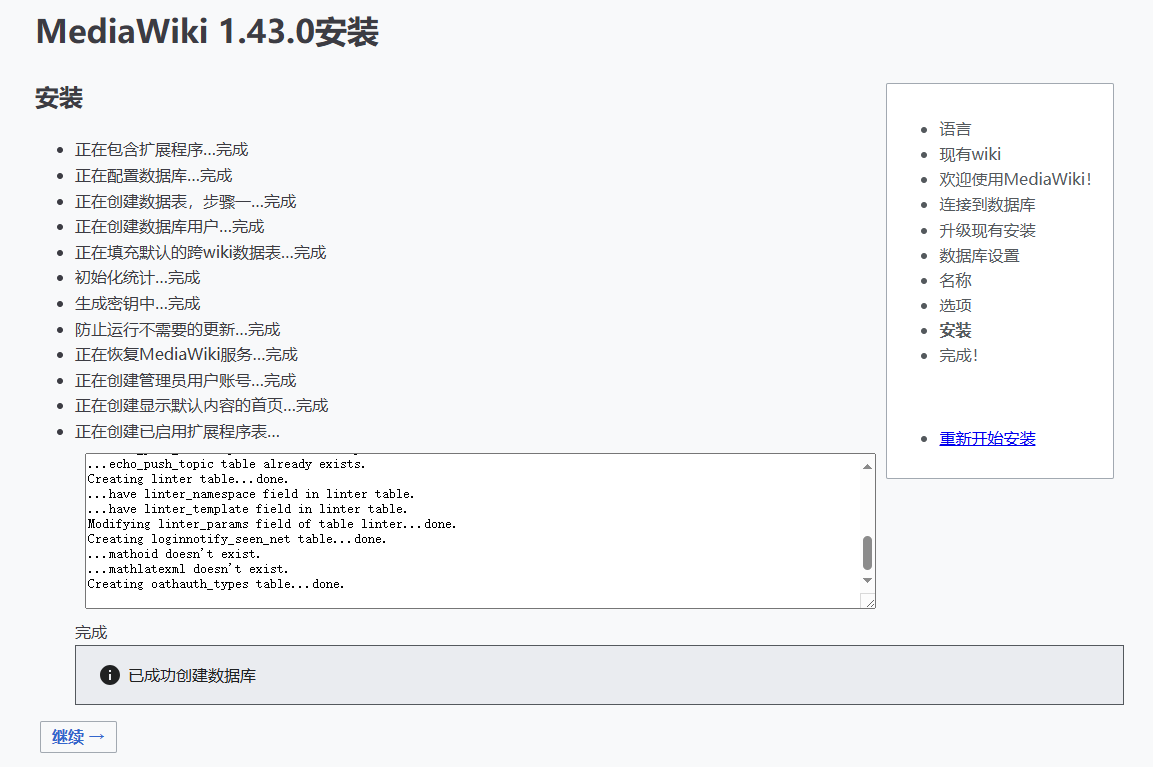The height and width of the screenshot is (767, 1153).
Task: Click 正在创建显示默认内容的首页...完成 line
Action: click(201, 406)
